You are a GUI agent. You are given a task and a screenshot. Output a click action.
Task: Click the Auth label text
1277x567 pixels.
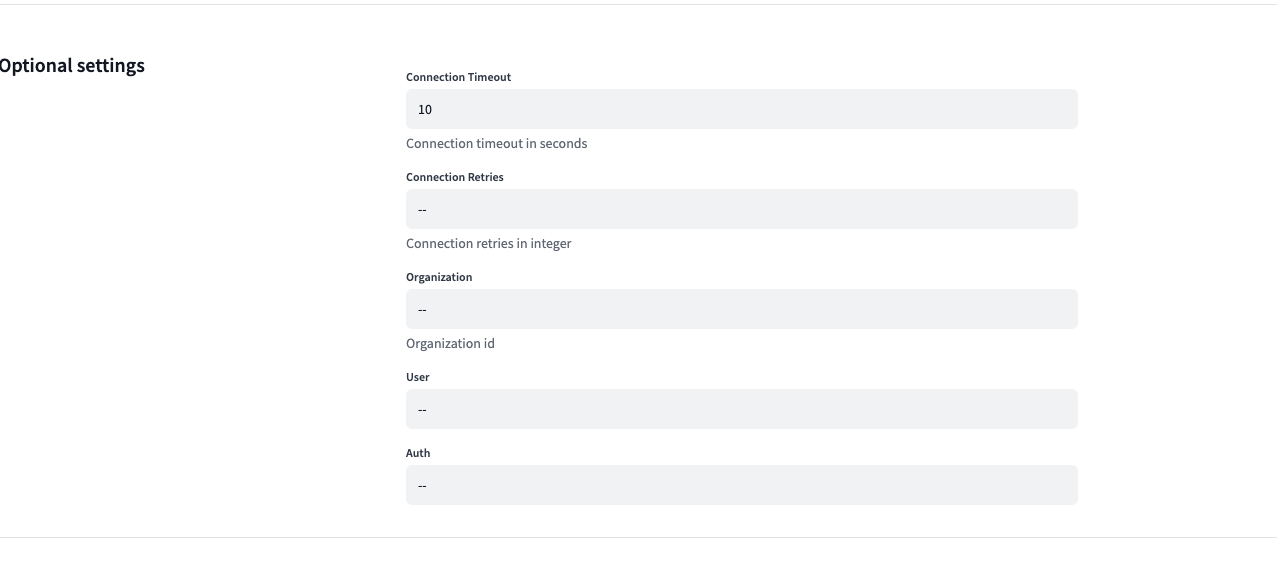418,453
